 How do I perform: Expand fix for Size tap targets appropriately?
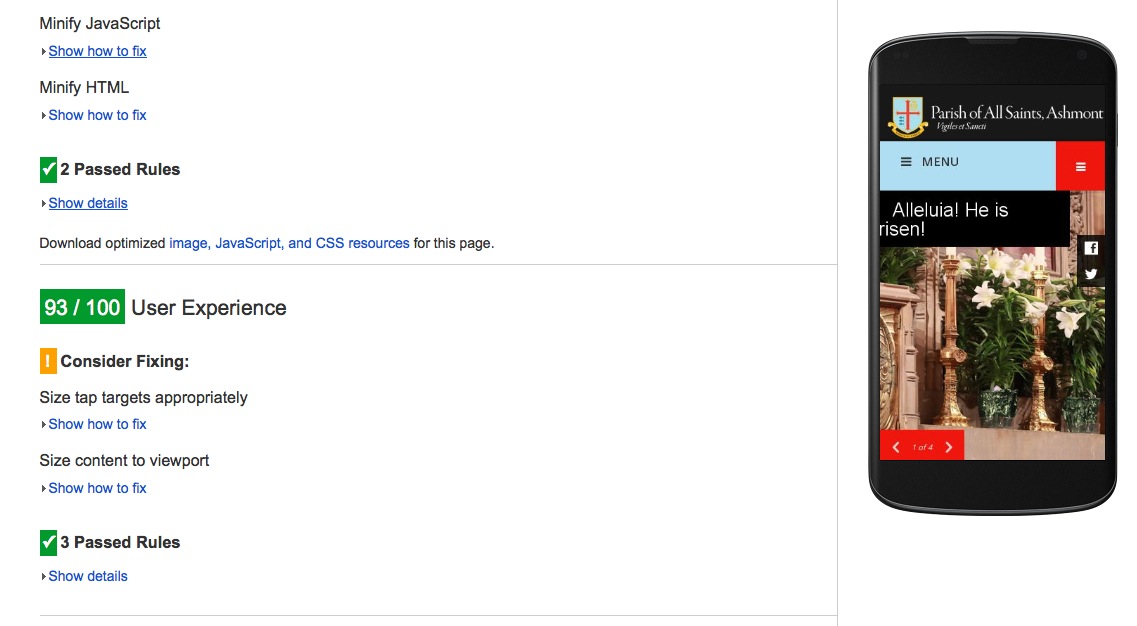97,424
